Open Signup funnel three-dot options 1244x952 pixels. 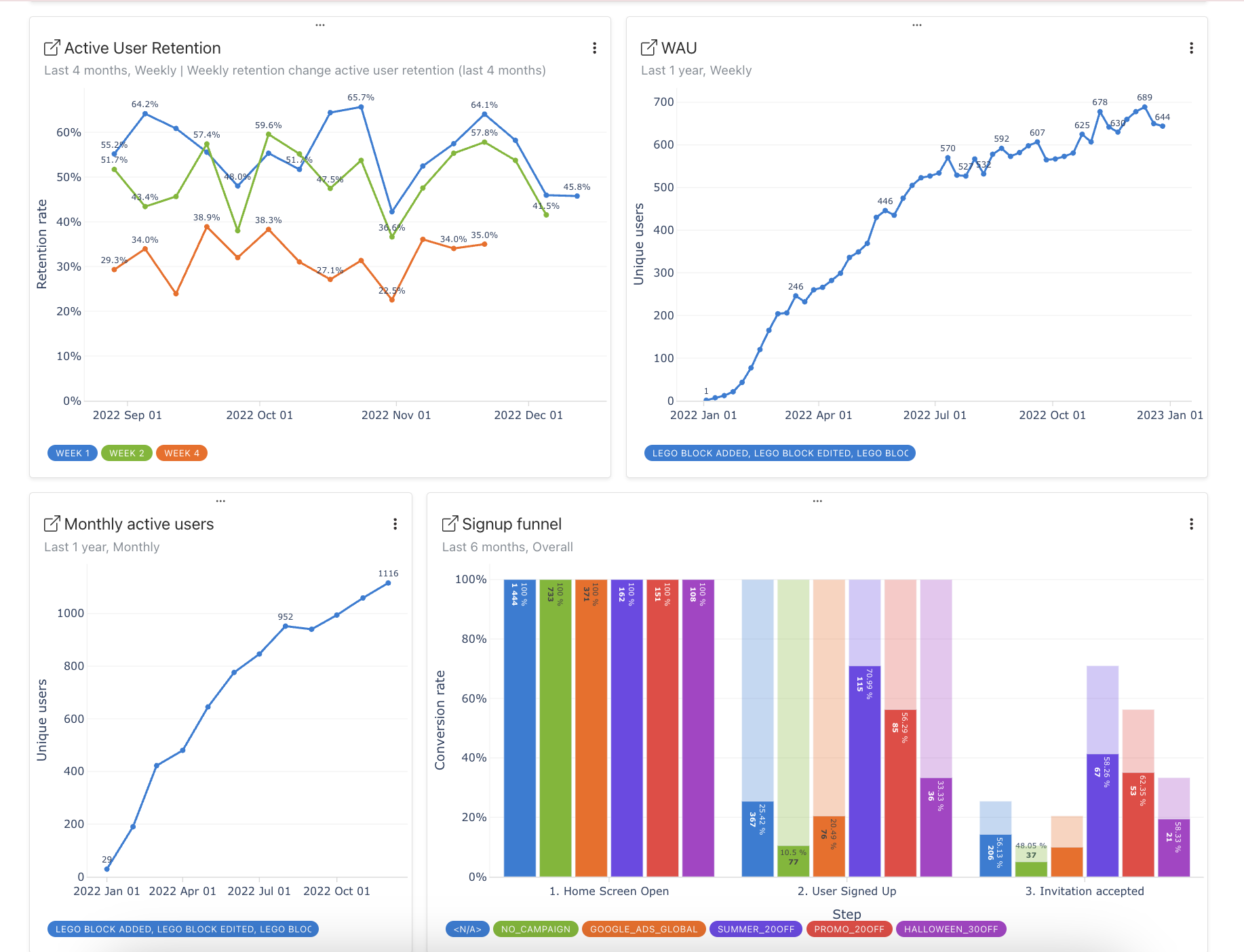pyautogui.click(x=1191, y=524)
